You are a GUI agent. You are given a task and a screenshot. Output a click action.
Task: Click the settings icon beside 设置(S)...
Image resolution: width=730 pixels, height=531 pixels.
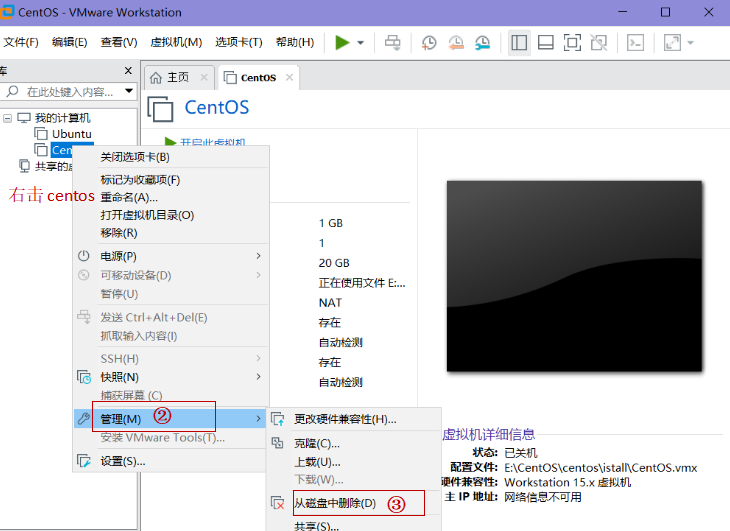pyautogui.click(x=84, y=461)
